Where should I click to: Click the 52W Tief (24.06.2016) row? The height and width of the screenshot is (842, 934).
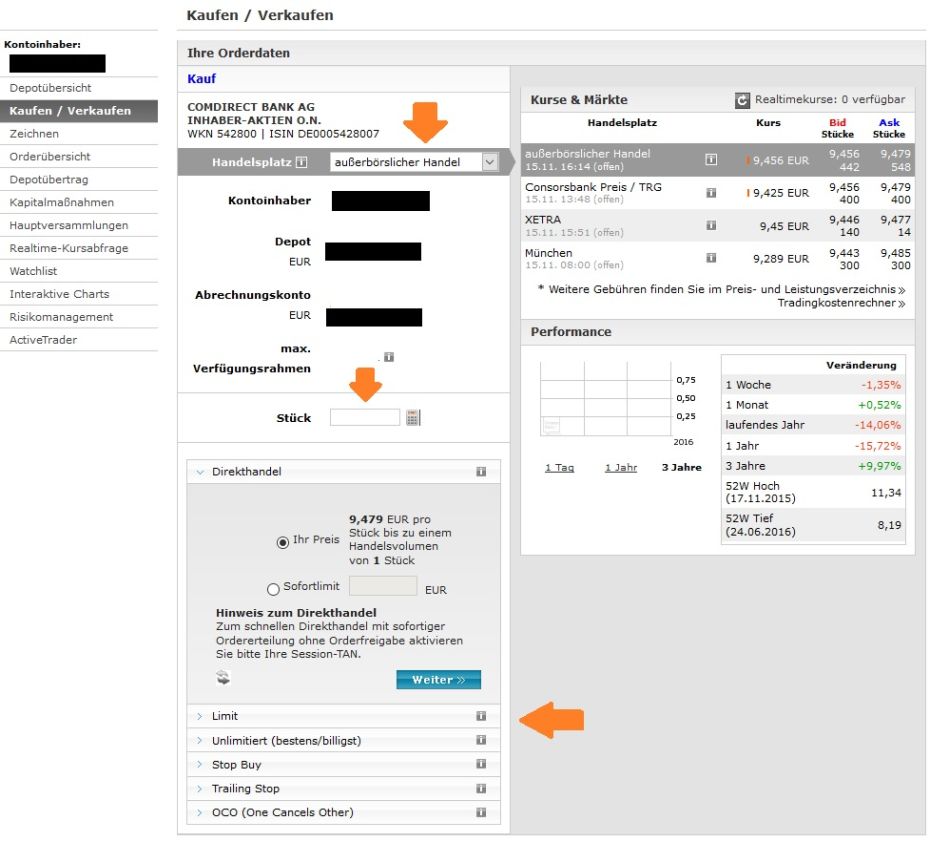click(x=813, y=525)
